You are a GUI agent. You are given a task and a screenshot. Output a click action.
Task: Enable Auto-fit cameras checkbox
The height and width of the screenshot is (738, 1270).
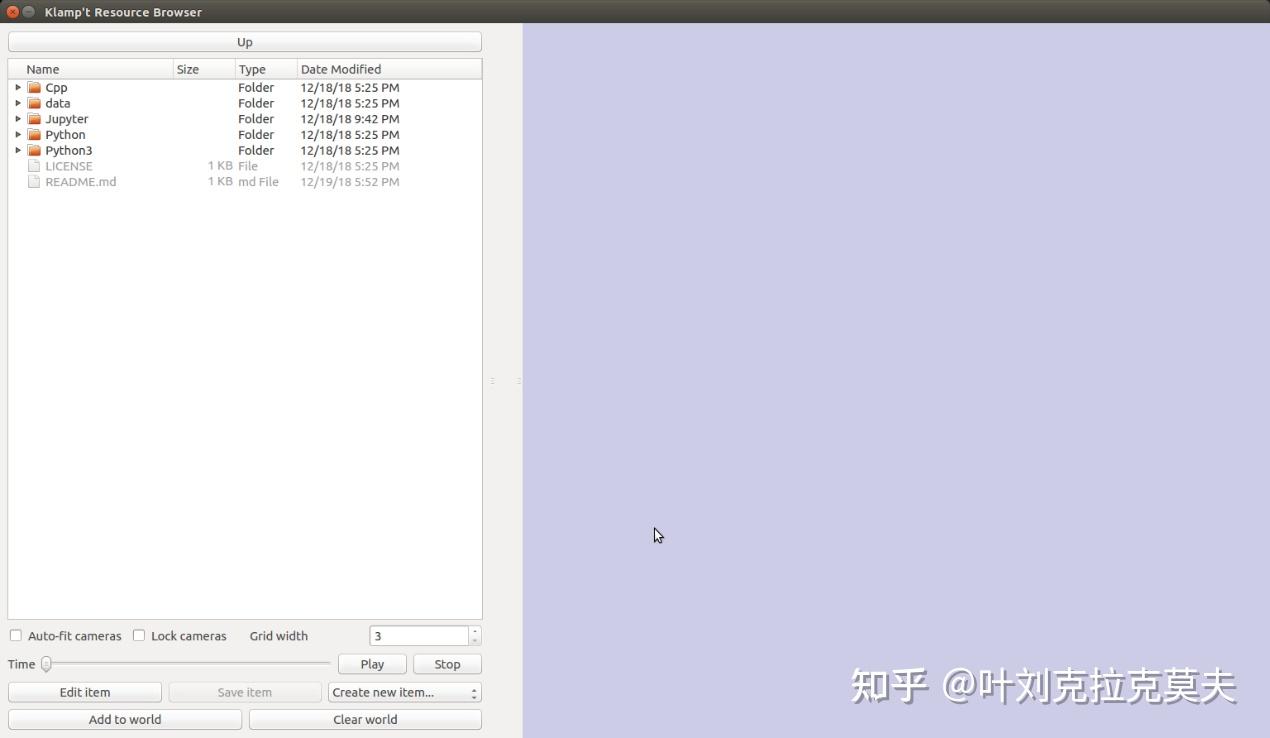coord(16,635)
